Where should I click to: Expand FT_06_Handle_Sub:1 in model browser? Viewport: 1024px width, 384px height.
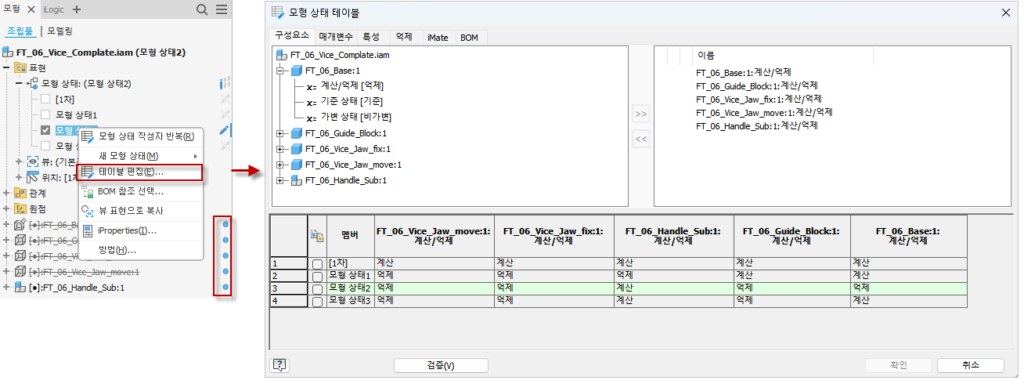coord(7,287)
